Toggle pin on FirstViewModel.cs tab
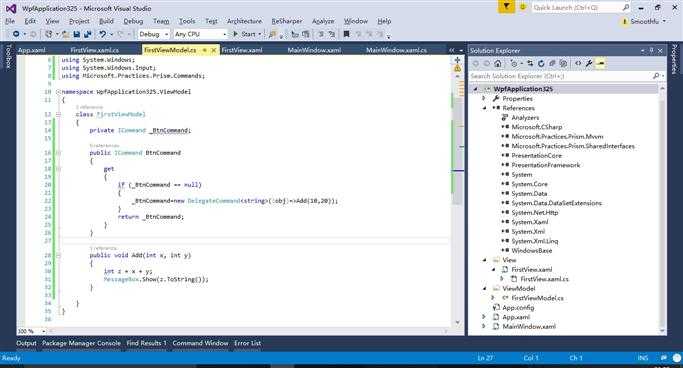 point(204,51)
